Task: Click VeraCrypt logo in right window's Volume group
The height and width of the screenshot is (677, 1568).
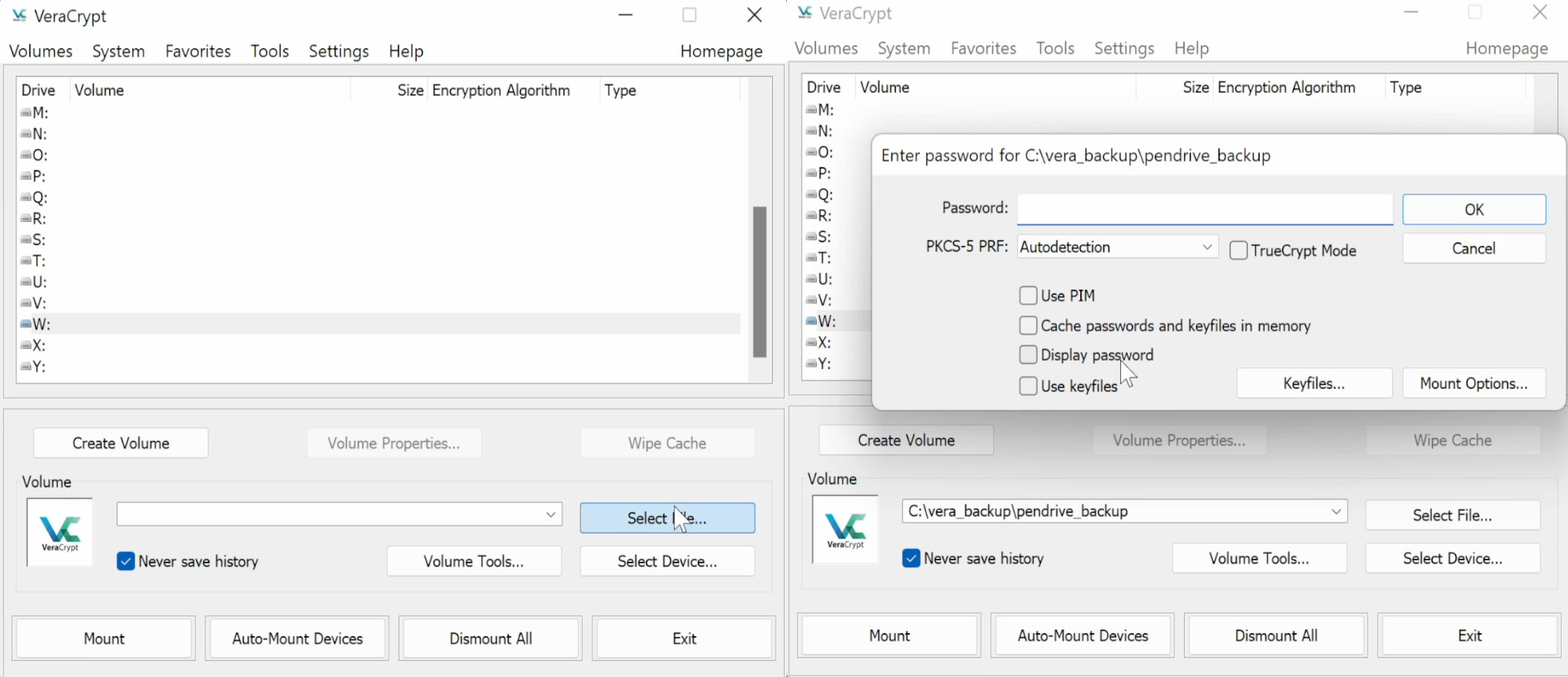Action: click(846, 529)
